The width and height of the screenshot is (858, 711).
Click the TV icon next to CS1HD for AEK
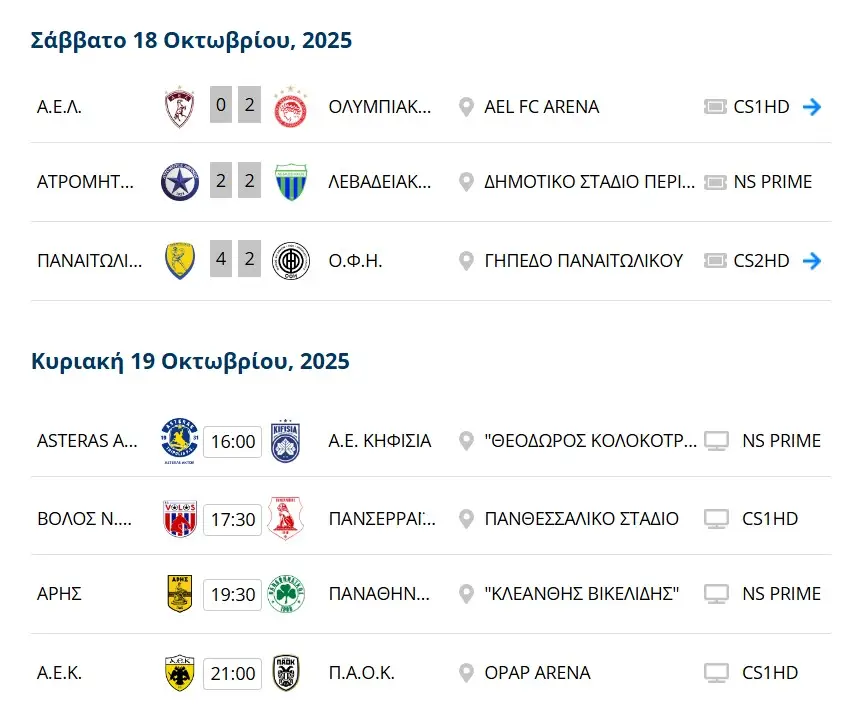pos(715,673)
